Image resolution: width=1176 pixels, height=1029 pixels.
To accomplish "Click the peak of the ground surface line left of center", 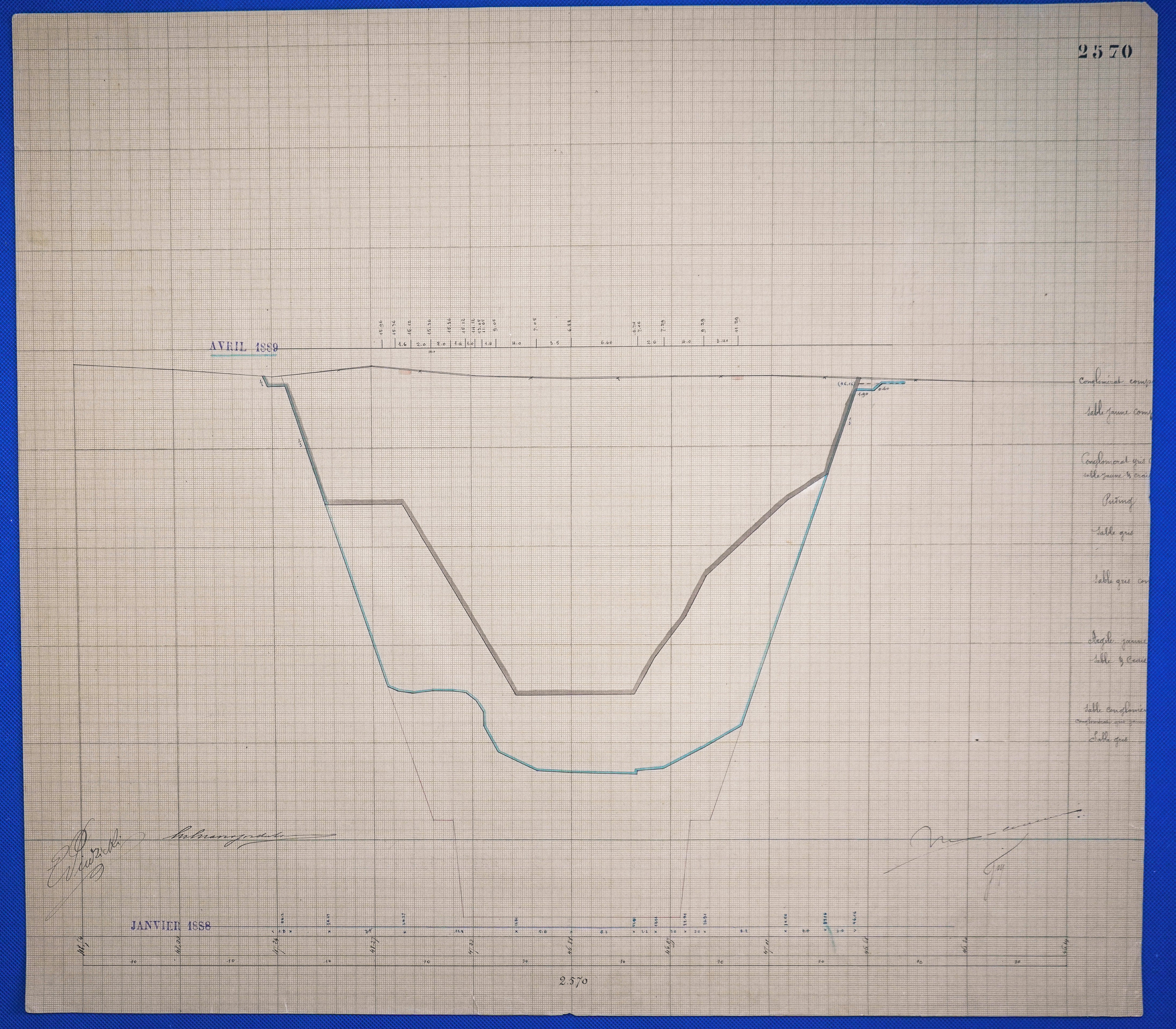I will point(371,366).
